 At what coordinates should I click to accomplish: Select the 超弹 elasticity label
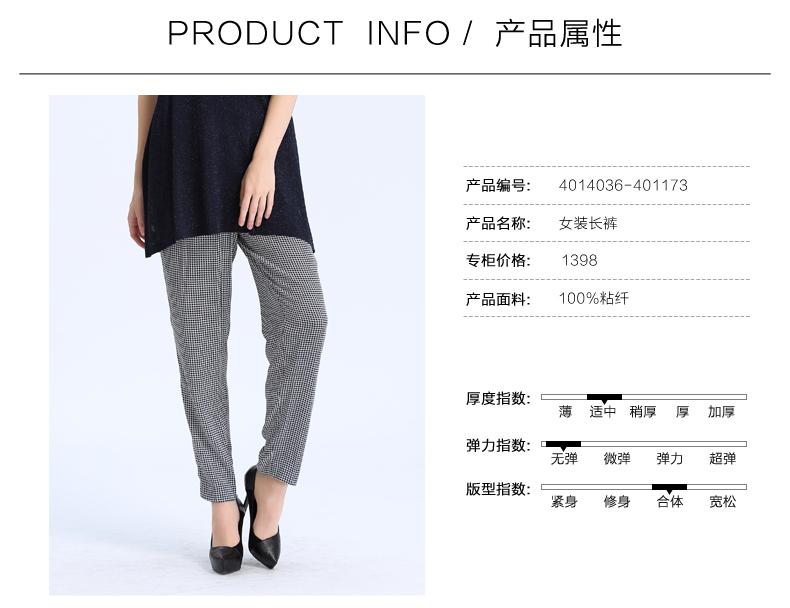point(722,459)
